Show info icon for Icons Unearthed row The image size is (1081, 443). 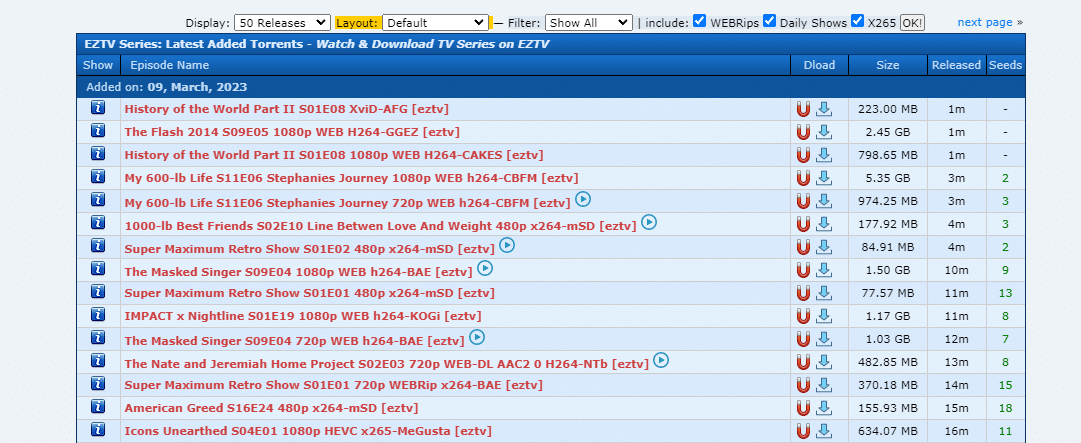pyautogui.click(x=98, y=429)
